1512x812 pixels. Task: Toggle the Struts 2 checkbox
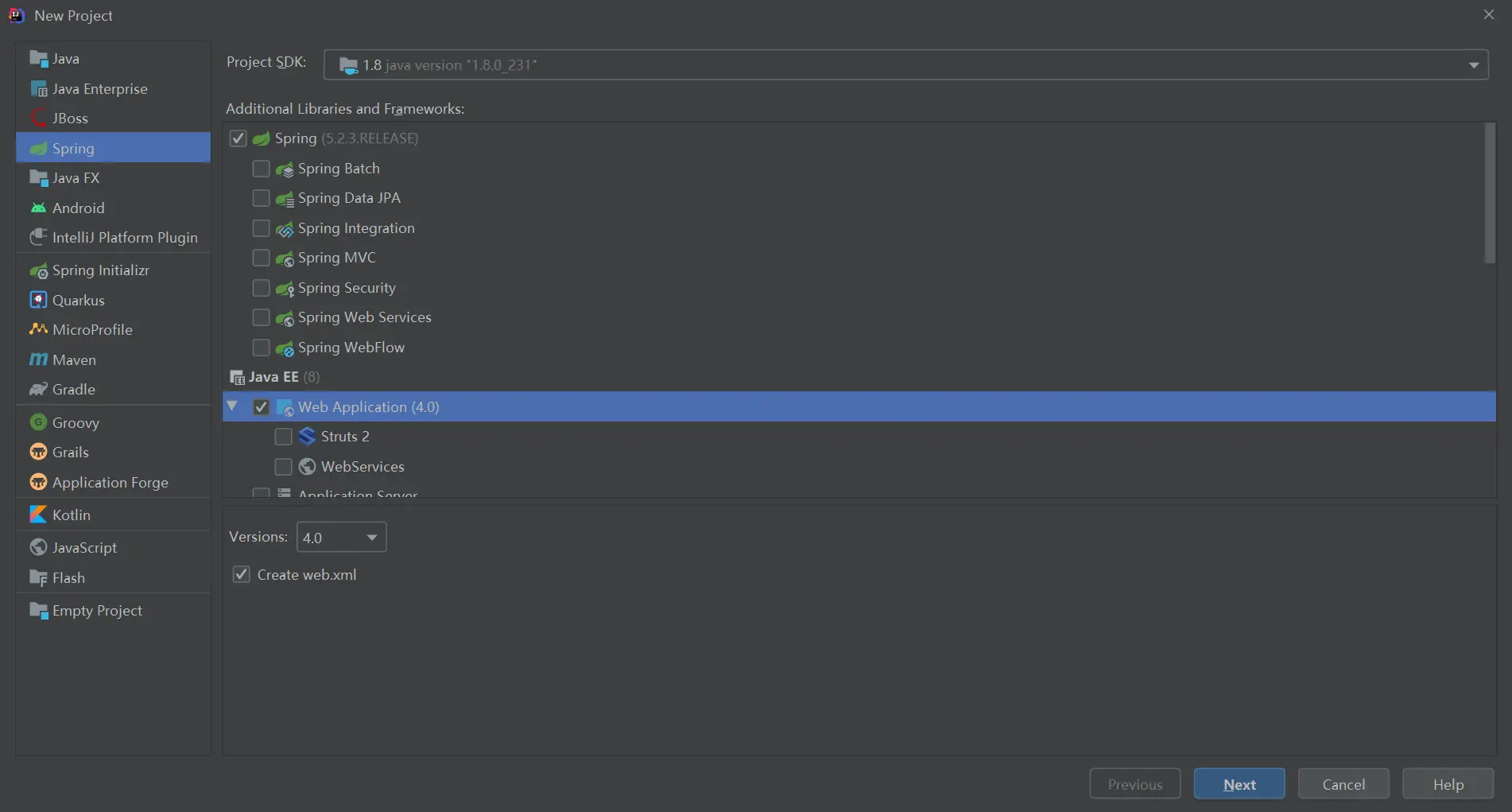pyautogui.click(x=283, y=437)
